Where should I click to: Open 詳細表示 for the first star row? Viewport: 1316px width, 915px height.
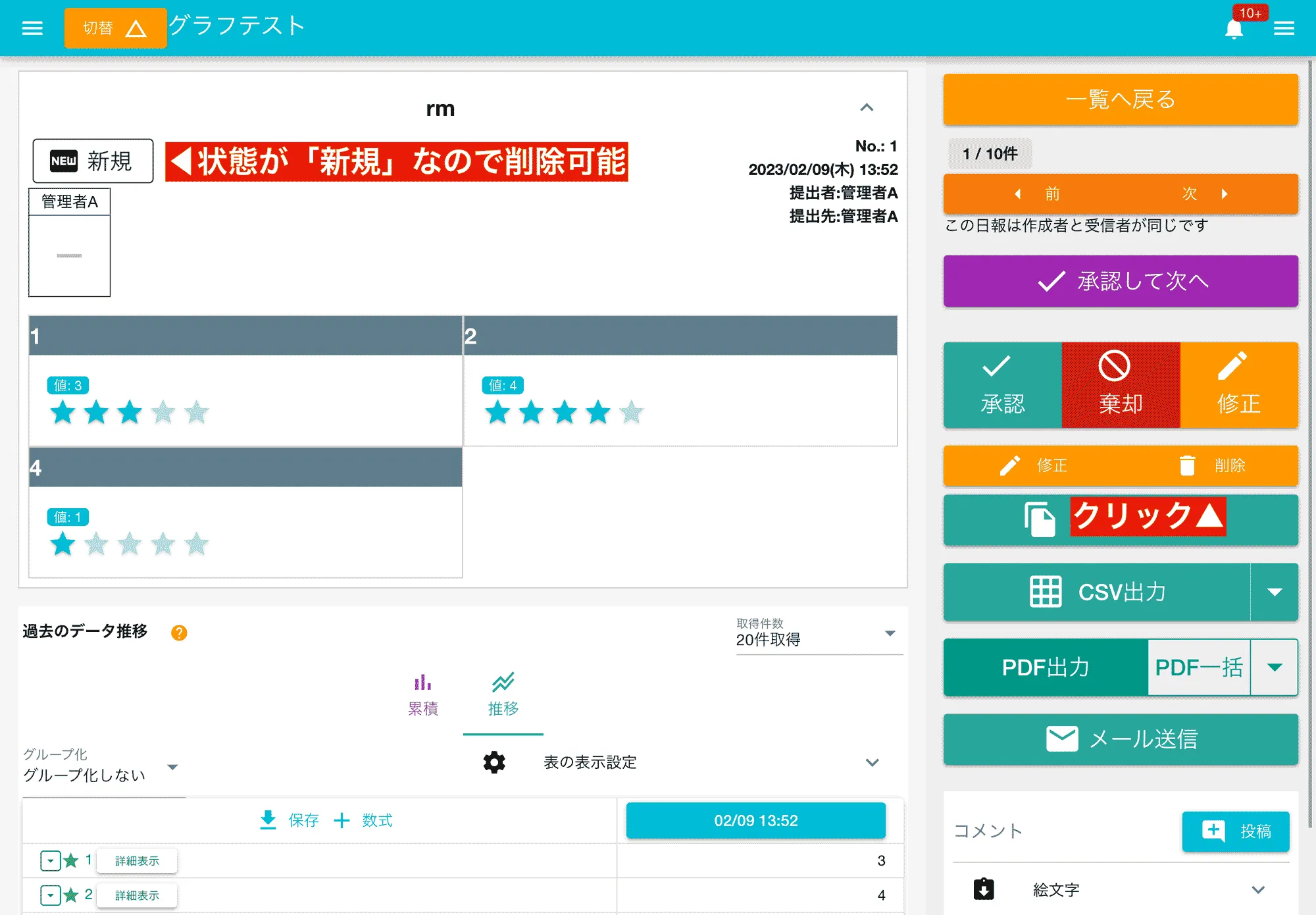(x=136, y=860)
